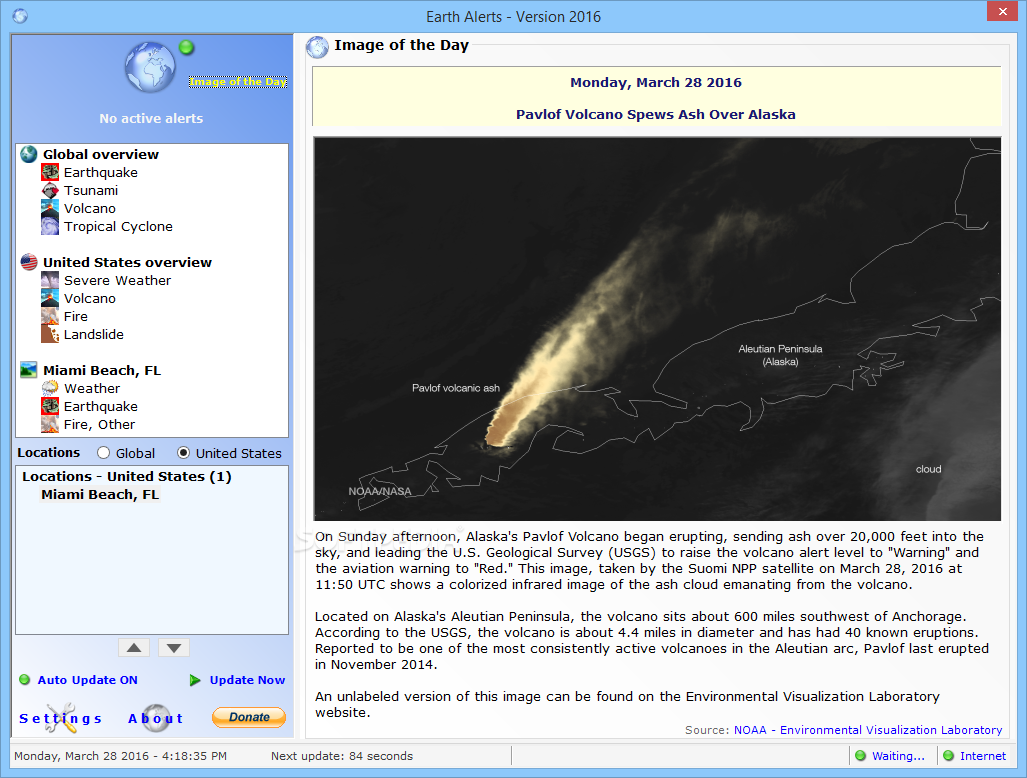Click Locations - United States (1) header
This screenshot has height=778, width=1027.
[127, 476]
